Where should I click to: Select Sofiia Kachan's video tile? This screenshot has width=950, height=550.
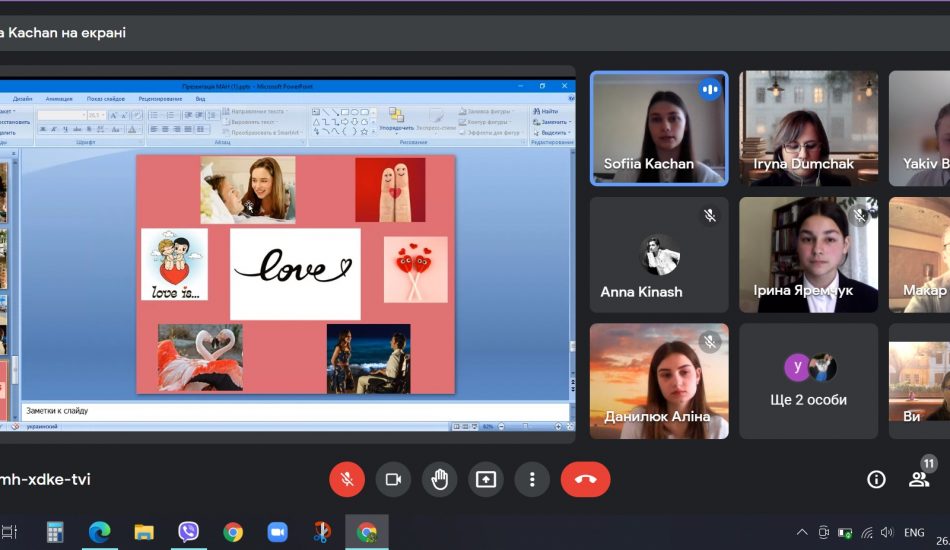(659, 128)
